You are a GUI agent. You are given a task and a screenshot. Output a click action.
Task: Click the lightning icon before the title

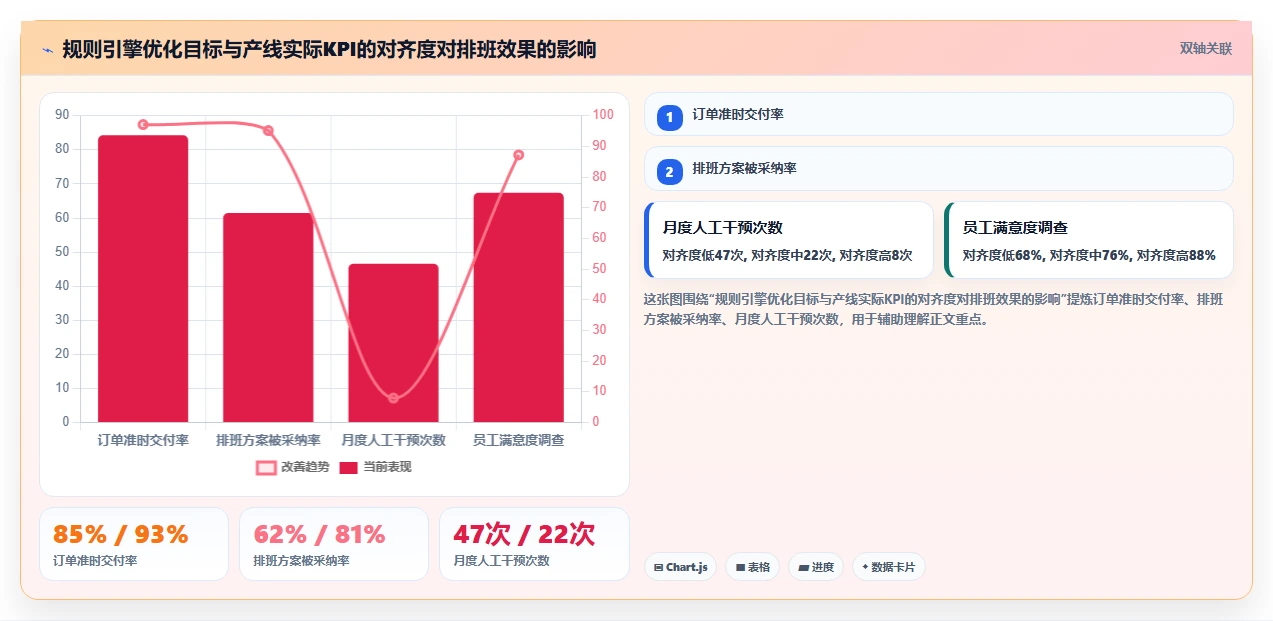47,49
